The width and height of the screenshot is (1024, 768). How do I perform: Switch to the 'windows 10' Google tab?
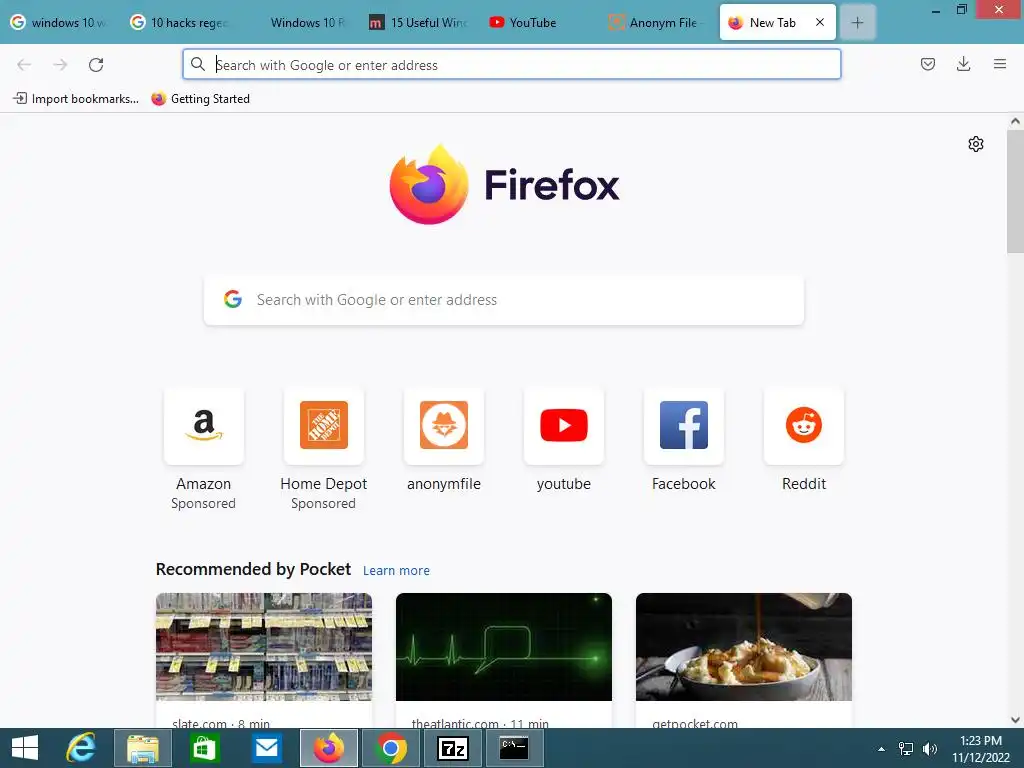(59, 23)
